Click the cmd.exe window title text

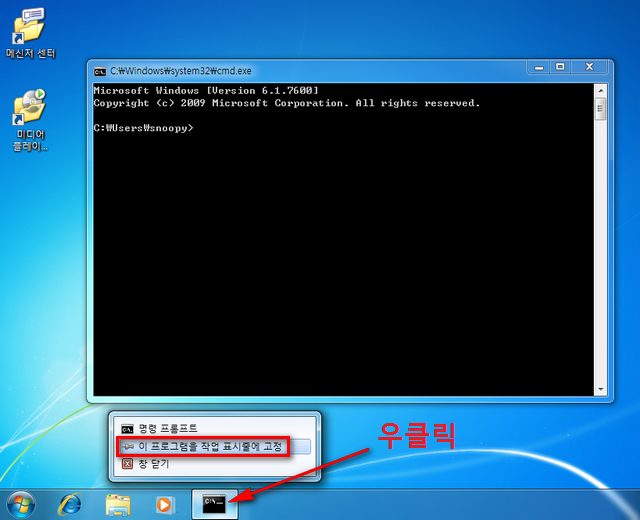[181, 71]
